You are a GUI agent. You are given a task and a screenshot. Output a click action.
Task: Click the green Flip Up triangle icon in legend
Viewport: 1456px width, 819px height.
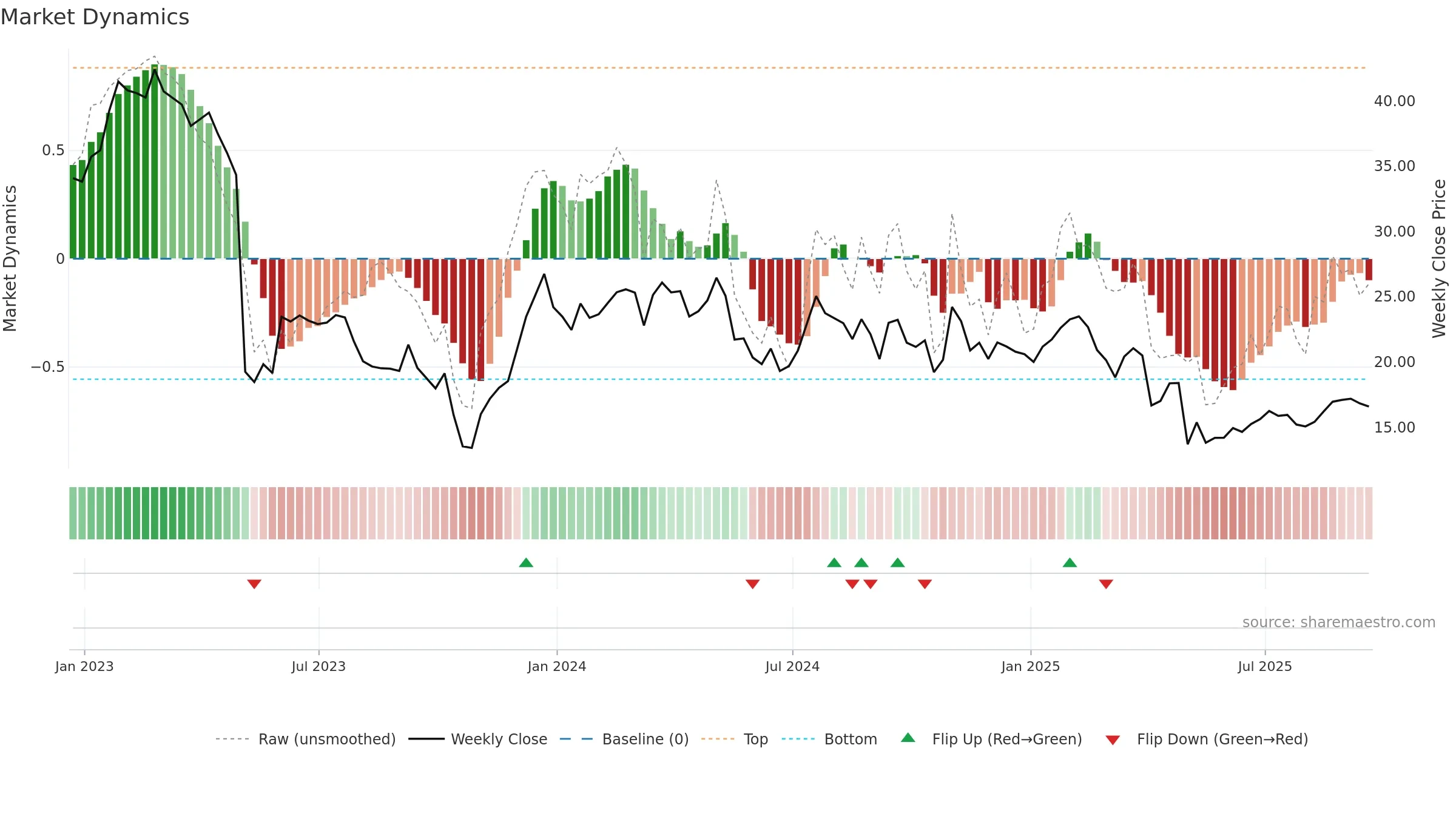(908, 738)
